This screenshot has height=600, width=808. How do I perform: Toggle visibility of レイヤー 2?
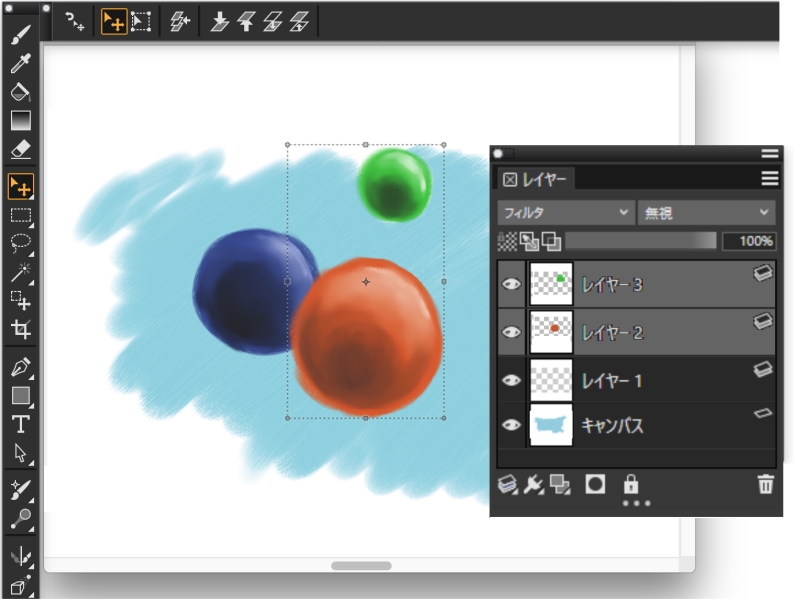pyautogui.click(x=511, y=332)
